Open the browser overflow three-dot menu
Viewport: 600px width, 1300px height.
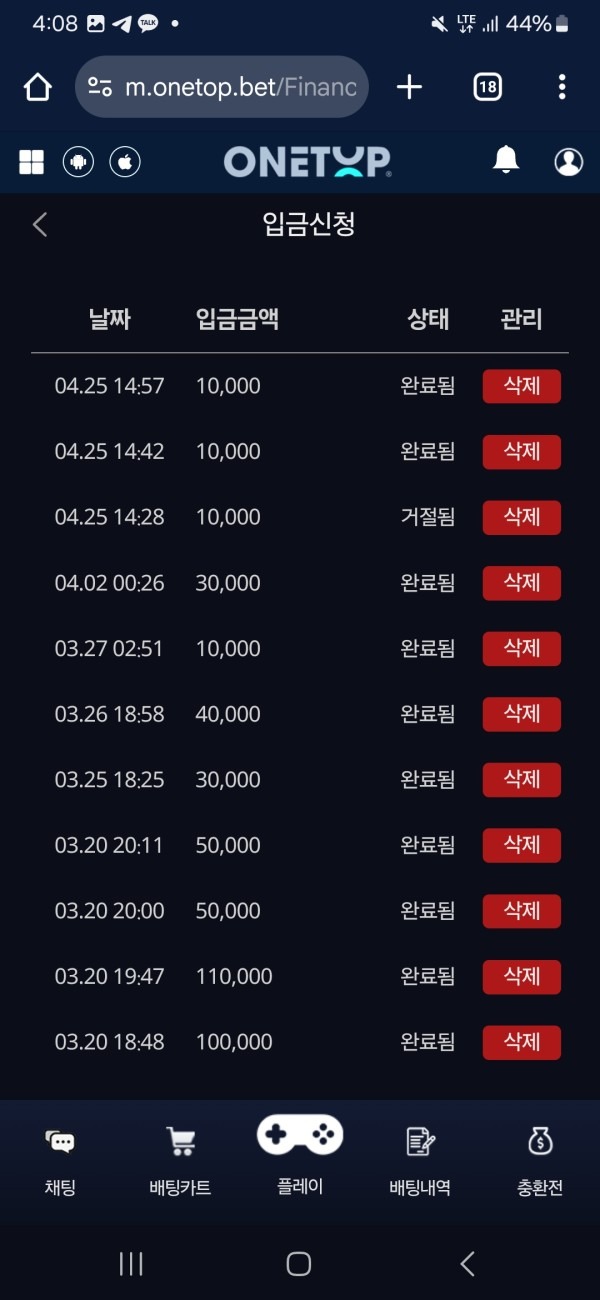[x=562, y=87]
